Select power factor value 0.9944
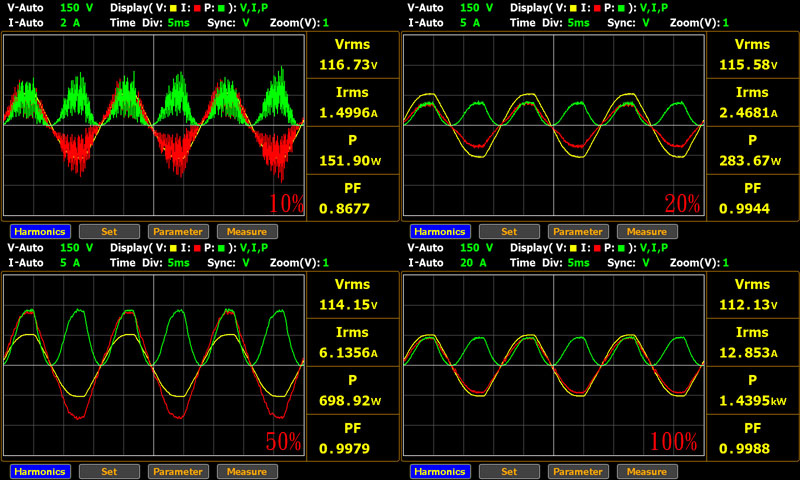Viewport: 800px width, 480px height. (744, 209)
